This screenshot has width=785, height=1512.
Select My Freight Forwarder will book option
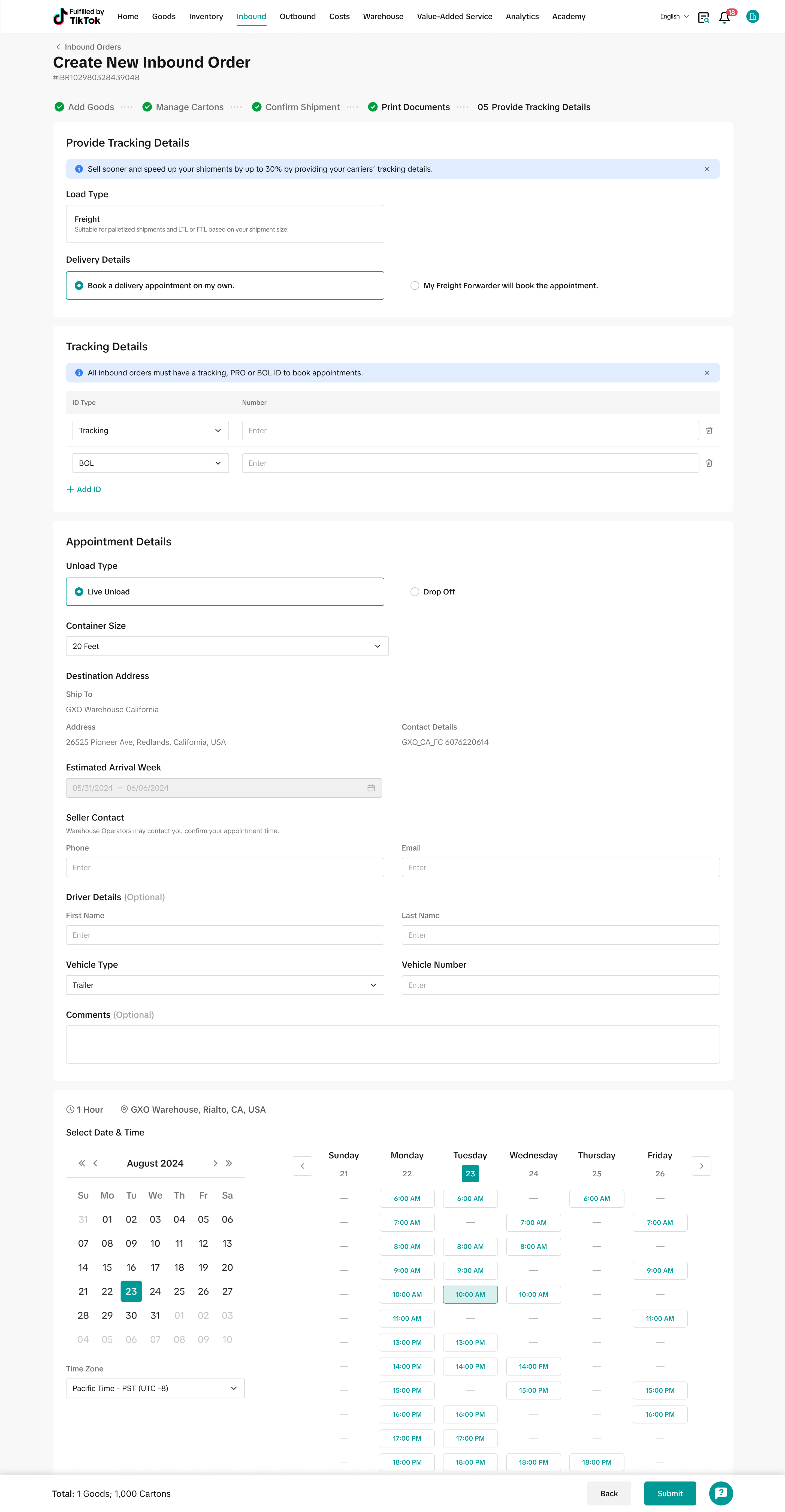tap(415, 286)
